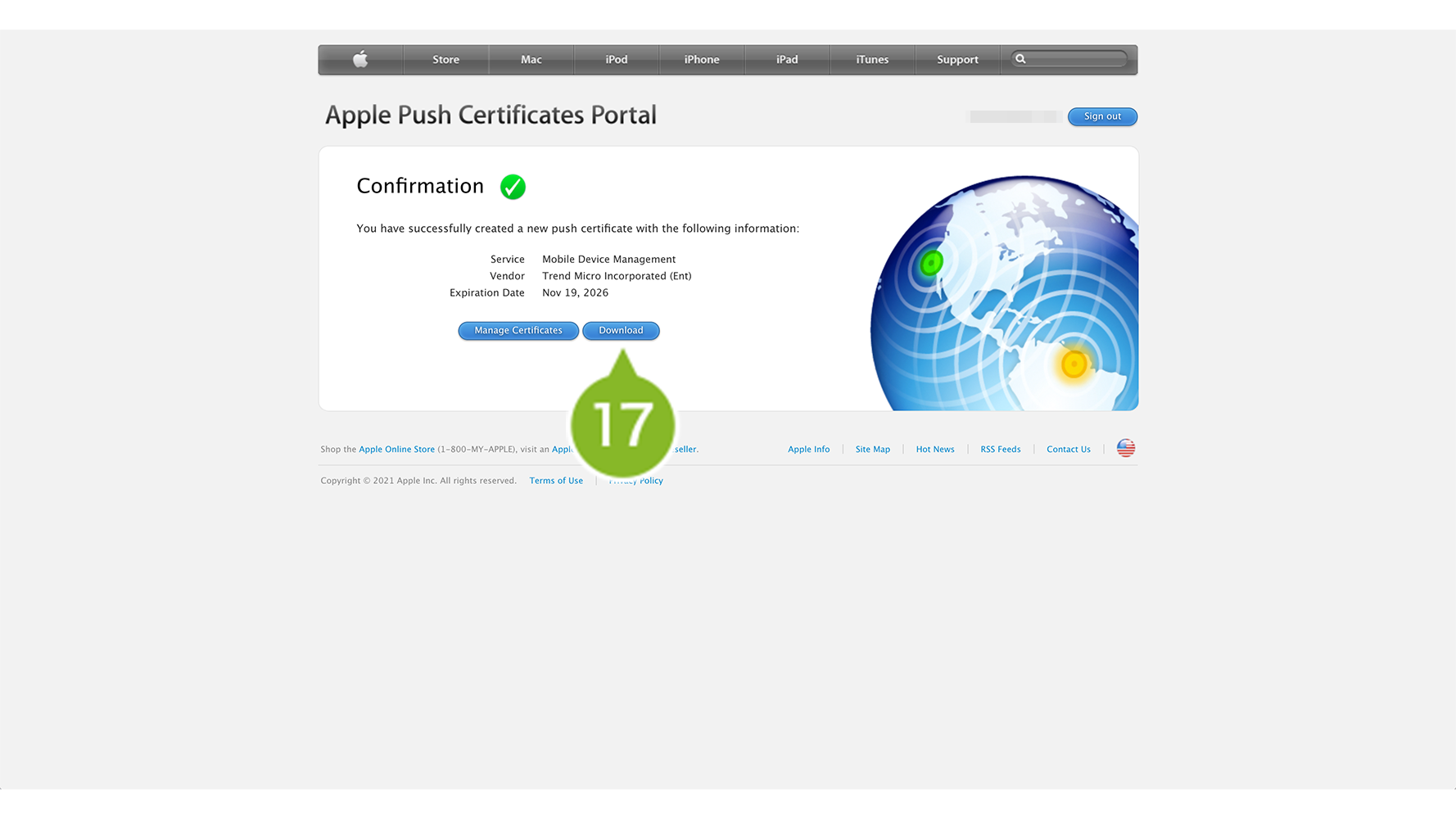Click the US flag country icon

point(1125,448)
